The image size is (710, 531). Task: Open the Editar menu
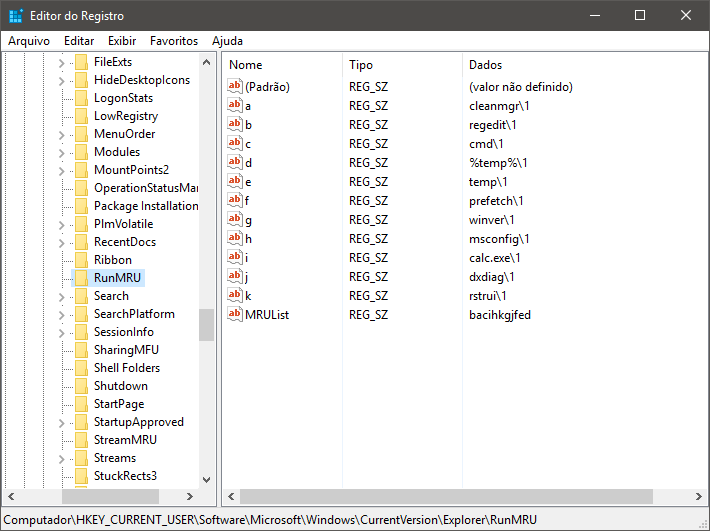click(x=79, y=41)
